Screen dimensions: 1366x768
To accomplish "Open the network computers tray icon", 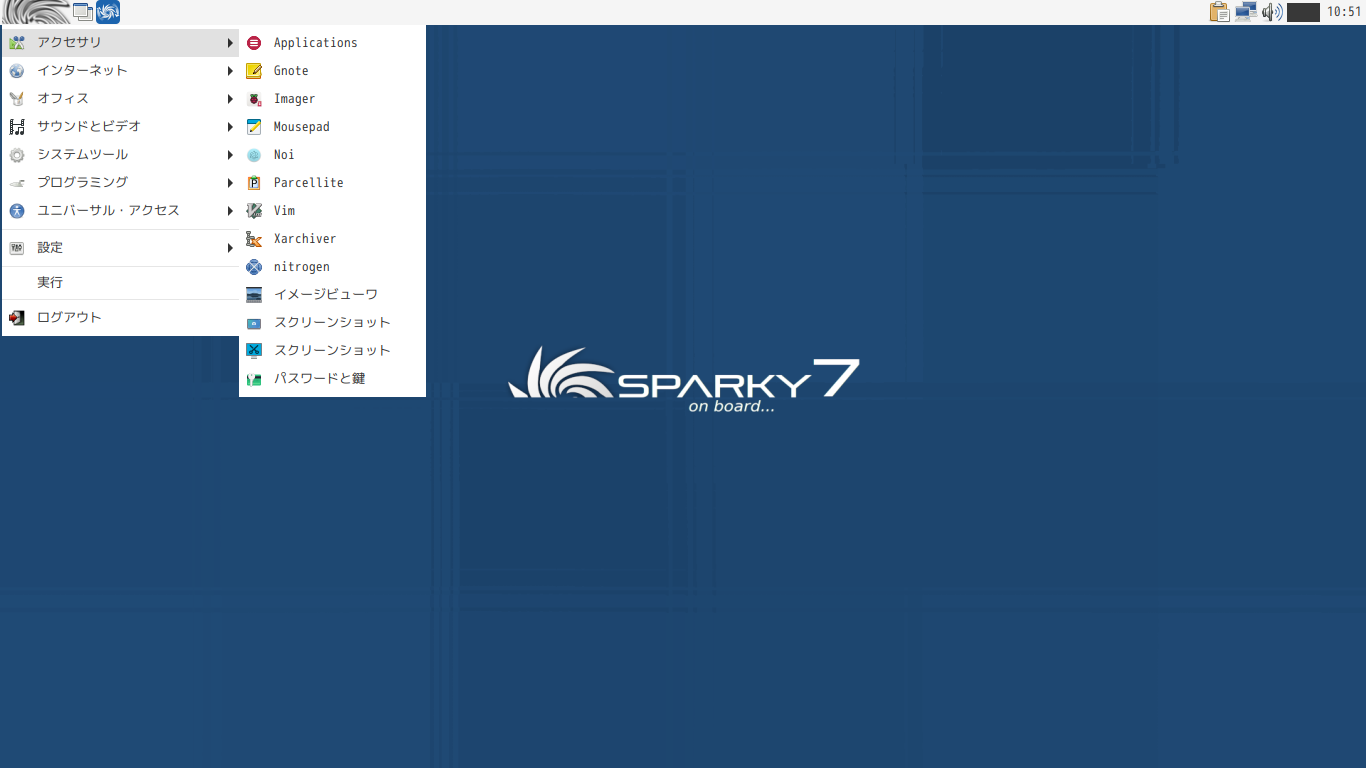I will [x=1246, y=12].
